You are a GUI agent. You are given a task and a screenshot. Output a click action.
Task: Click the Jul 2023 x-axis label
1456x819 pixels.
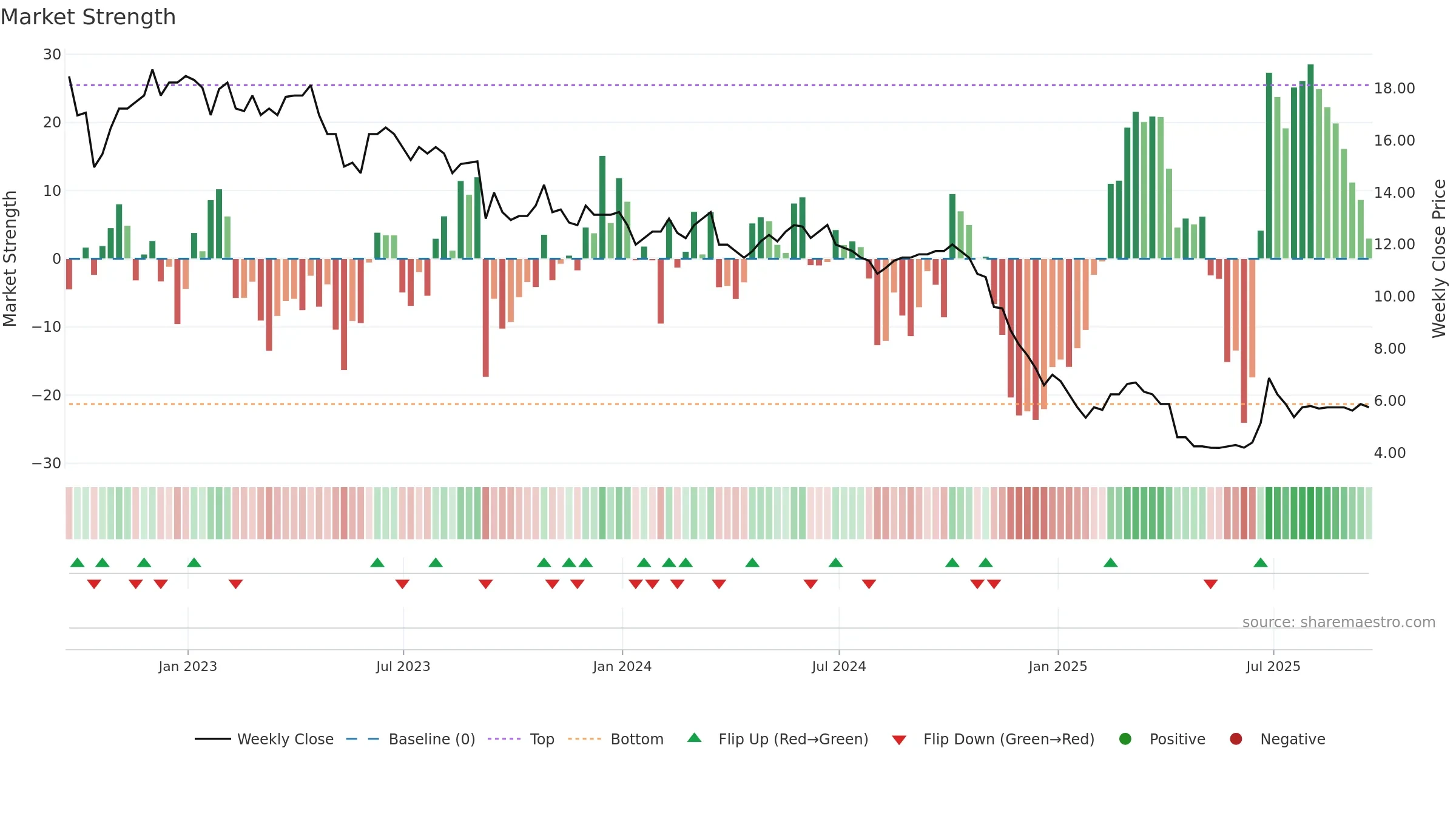(403, 666)
